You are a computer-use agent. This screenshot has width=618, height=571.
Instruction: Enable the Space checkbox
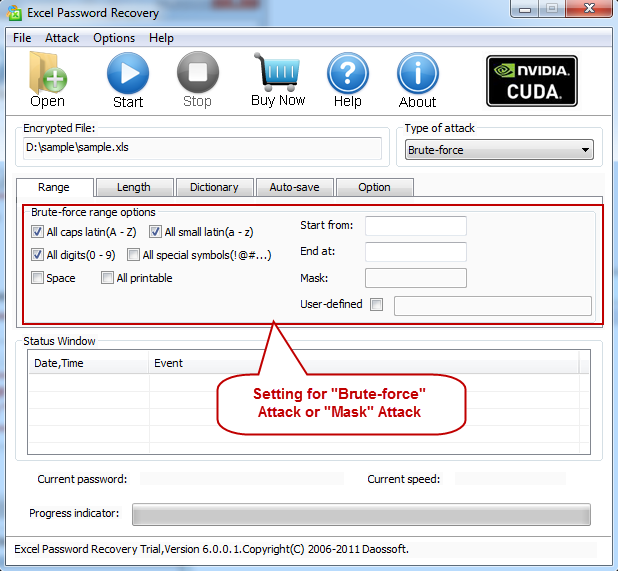point(37,277)
